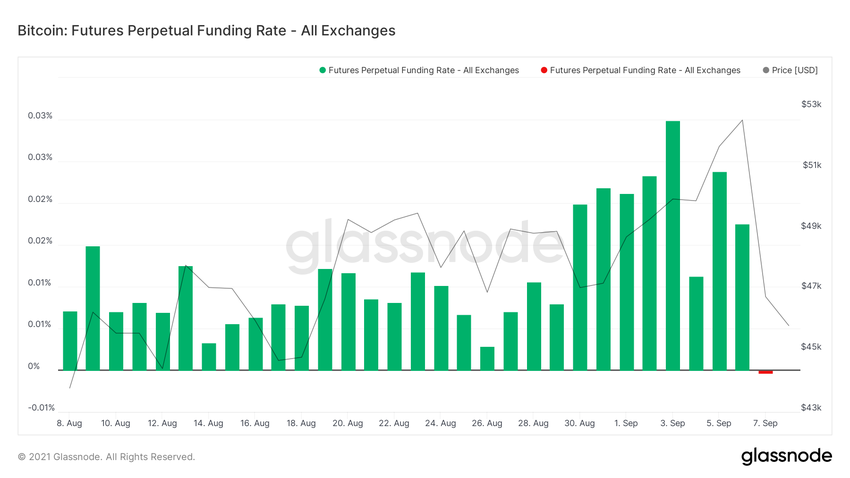
Task: Toggle the Price [USD] legend entry
Action: click(795, 70)
